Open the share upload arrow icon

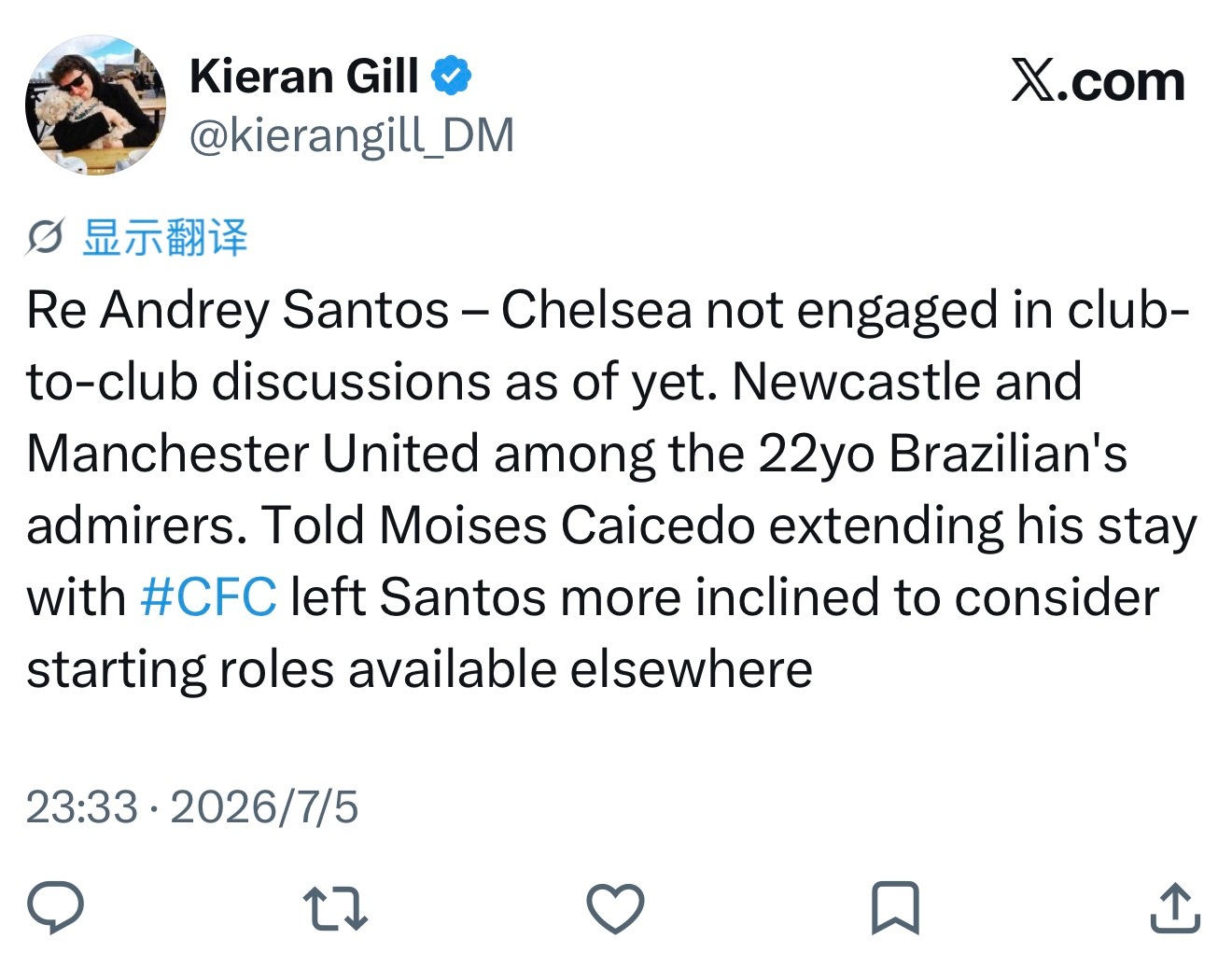tap(1174, 907)
